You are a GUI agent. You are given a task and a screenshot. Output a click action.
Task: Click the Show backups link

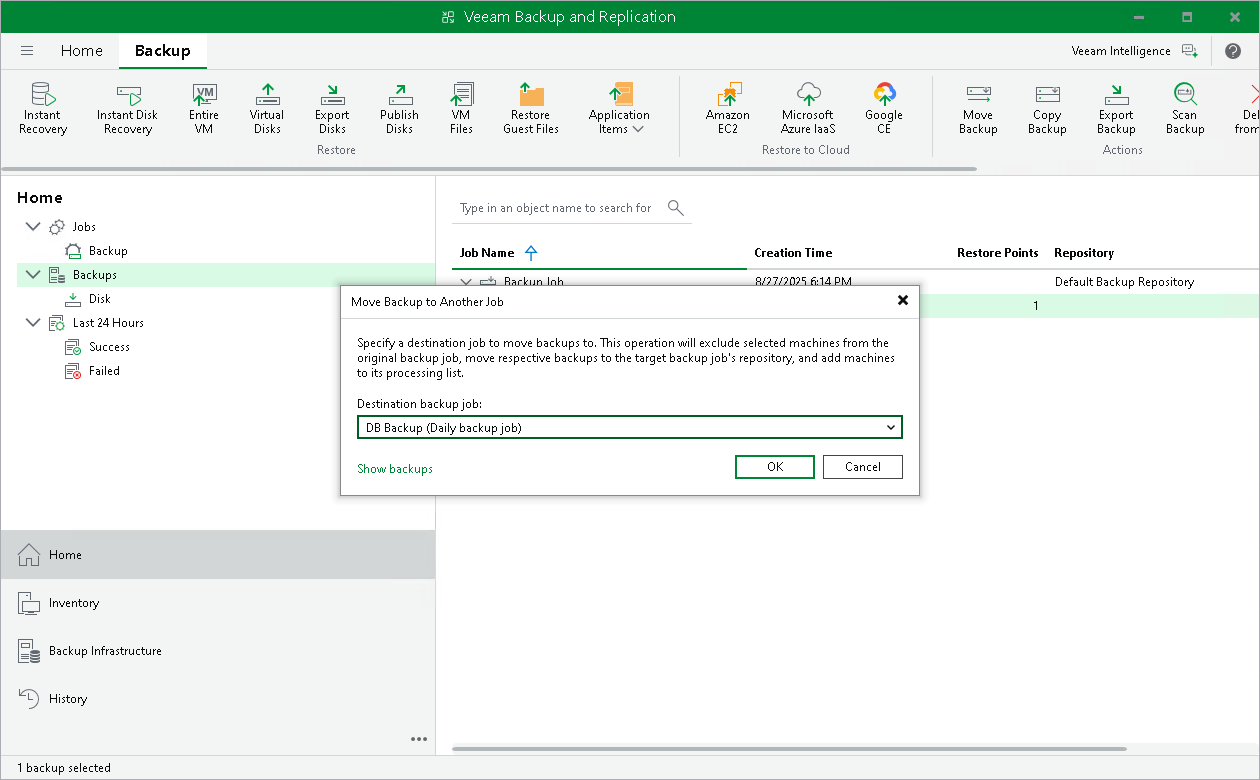coord(395,469)
